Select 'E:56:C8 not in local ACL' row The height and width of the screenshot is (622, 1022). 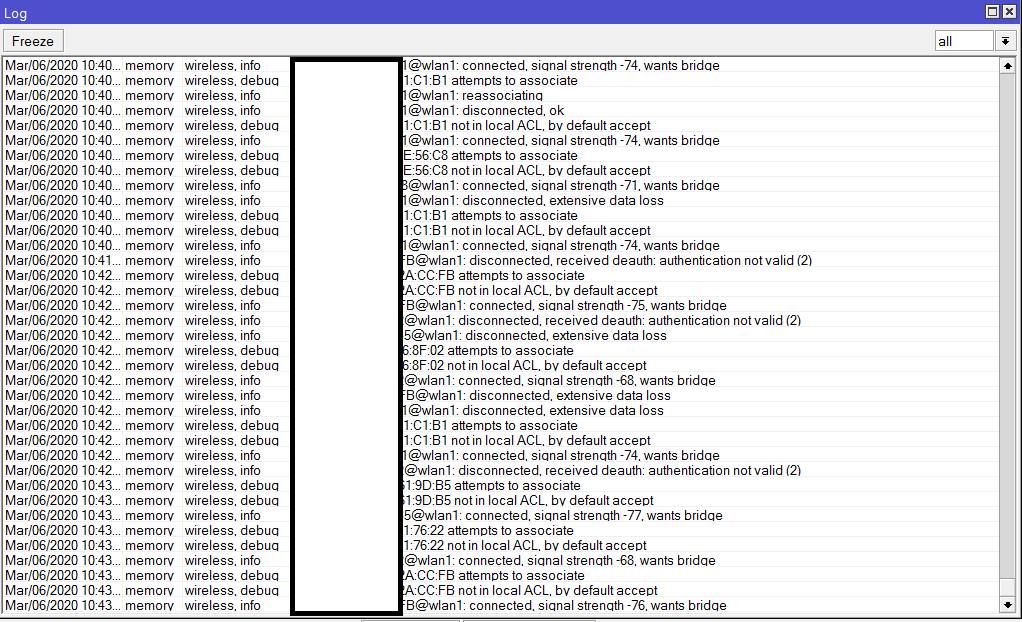(x=501, y=171)
